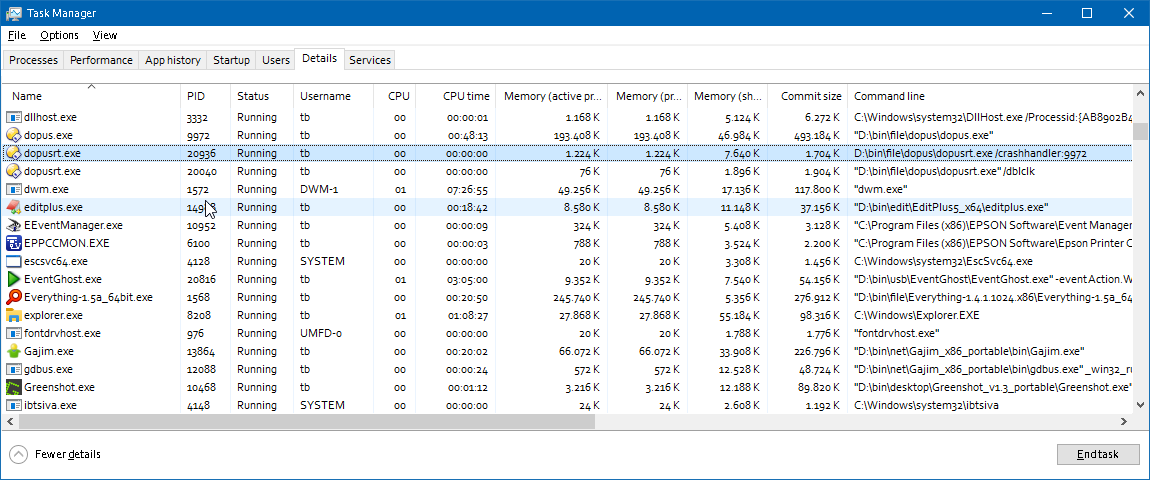Screen dimensions: 1150x480
Task: Click the horizontal scrollbar thumb
Action: point(305,421)
